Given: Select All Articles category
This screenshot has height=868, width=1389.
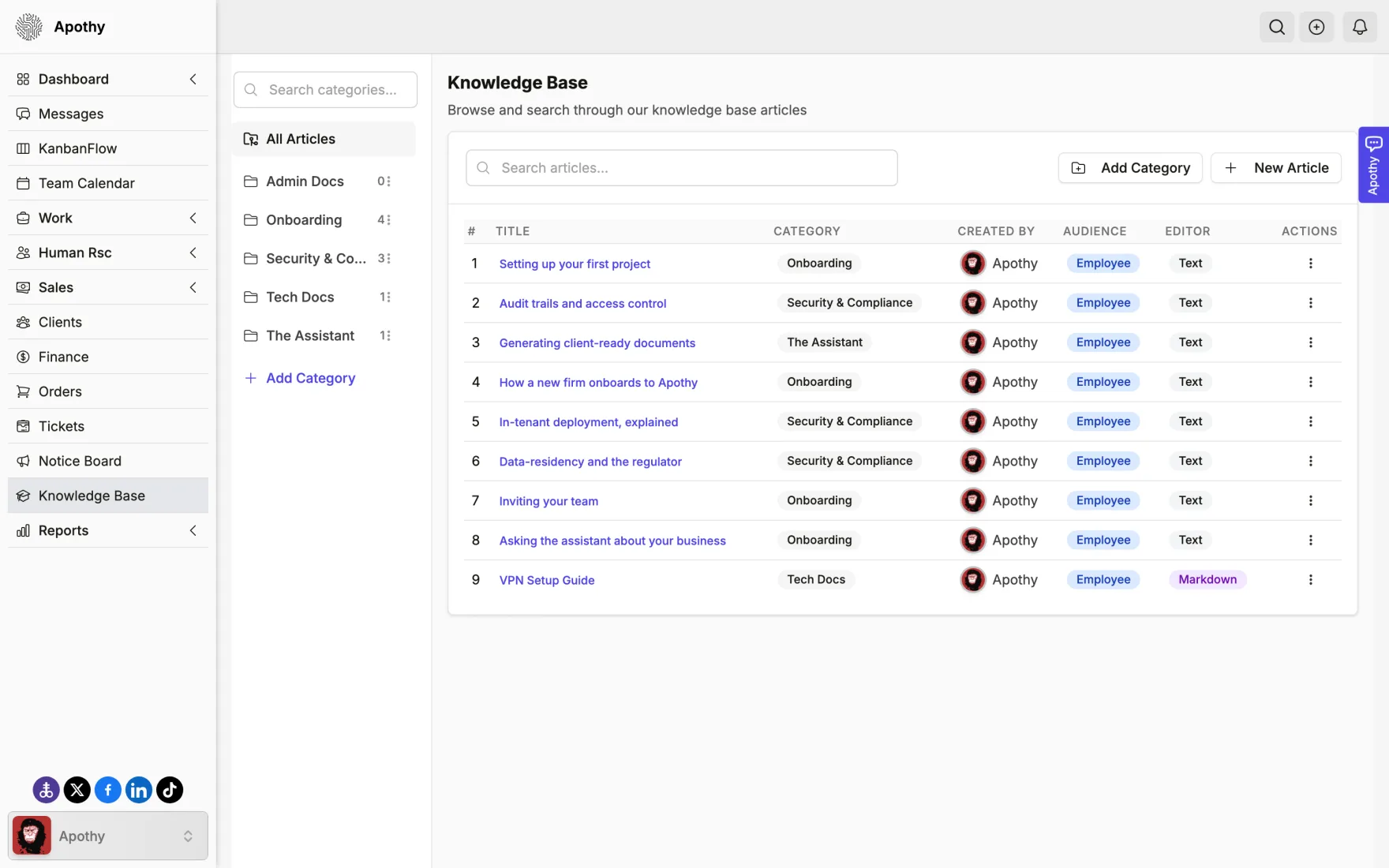Looking at the screenshot, I should point(324,139).
